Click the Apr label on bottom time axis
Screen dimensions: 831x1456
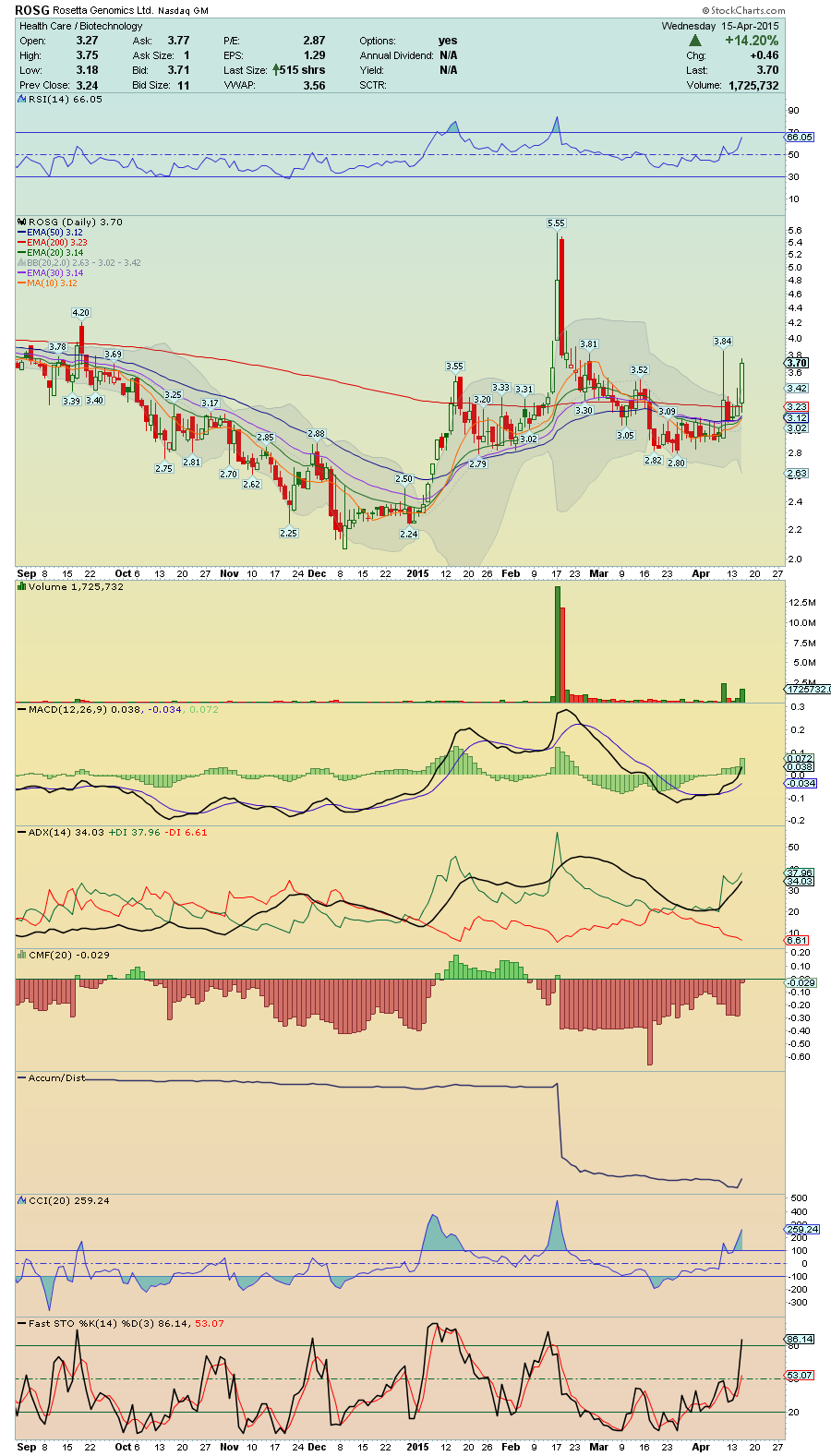(x=701, y=1447)
